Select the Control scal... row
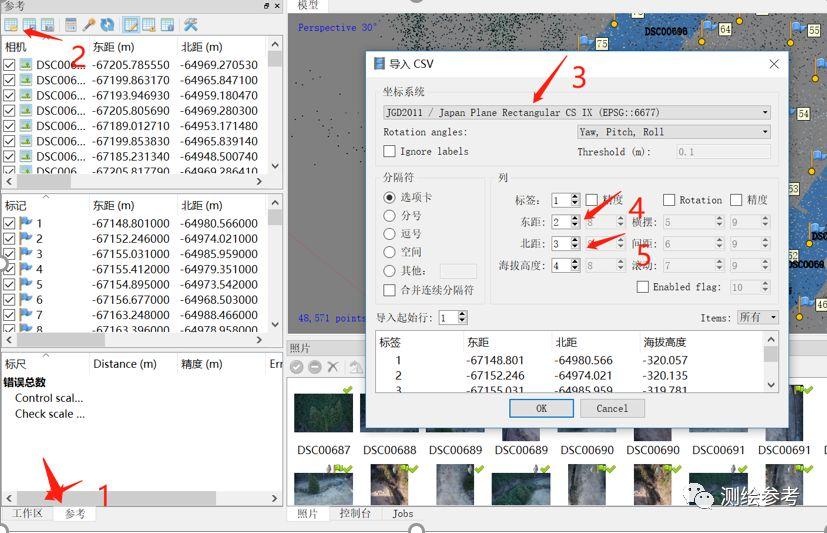827x533 pixels. tap(49, 398)
